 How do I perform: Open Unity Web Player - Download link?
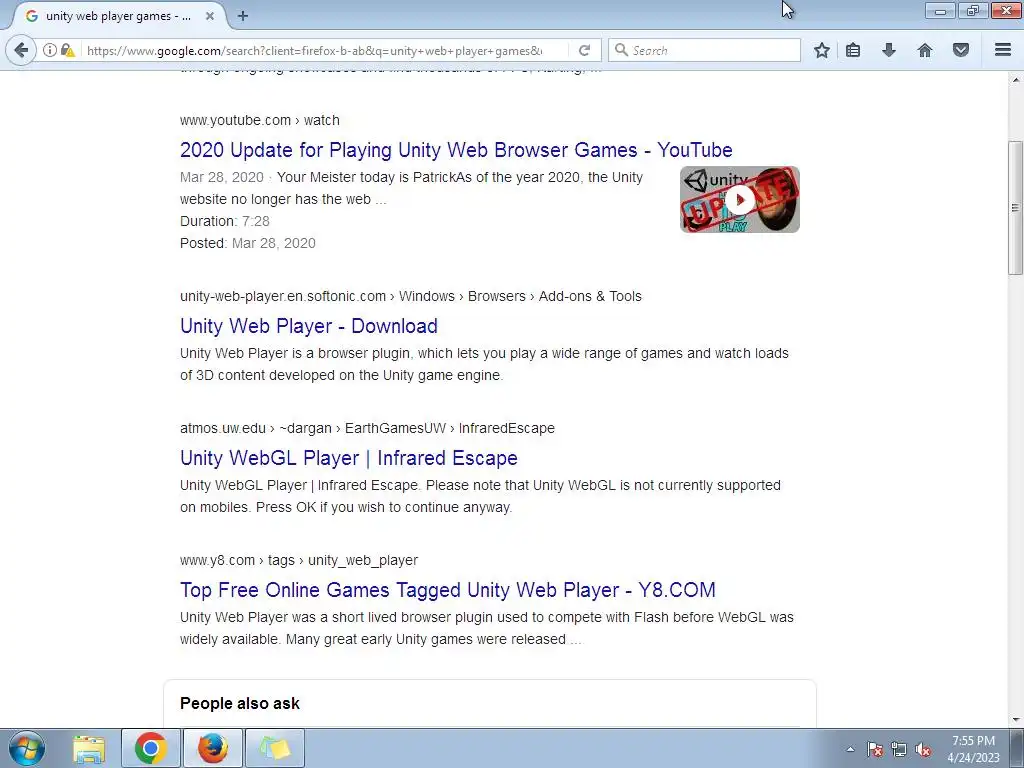click(309, 326)
